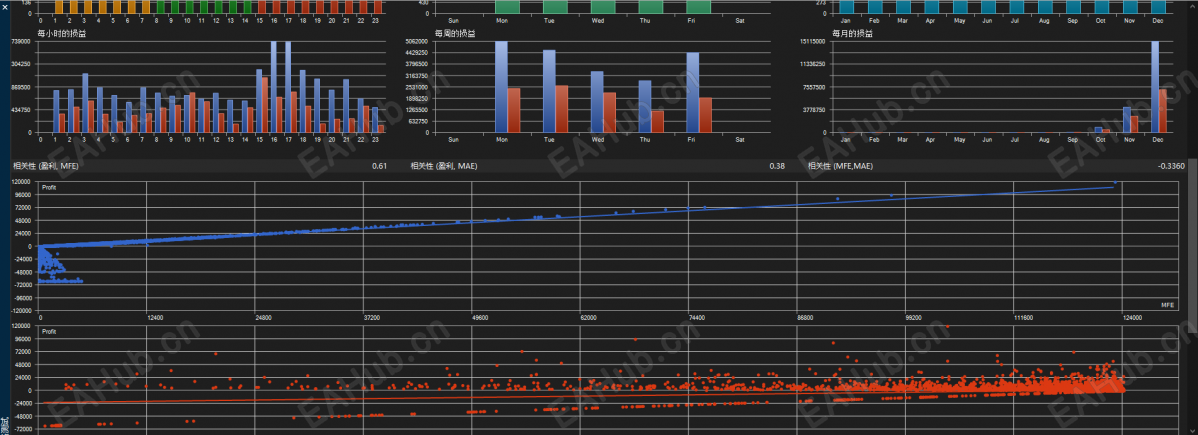Click the Profit label in the blue MFE scatter chart

(x=49, y=187)
